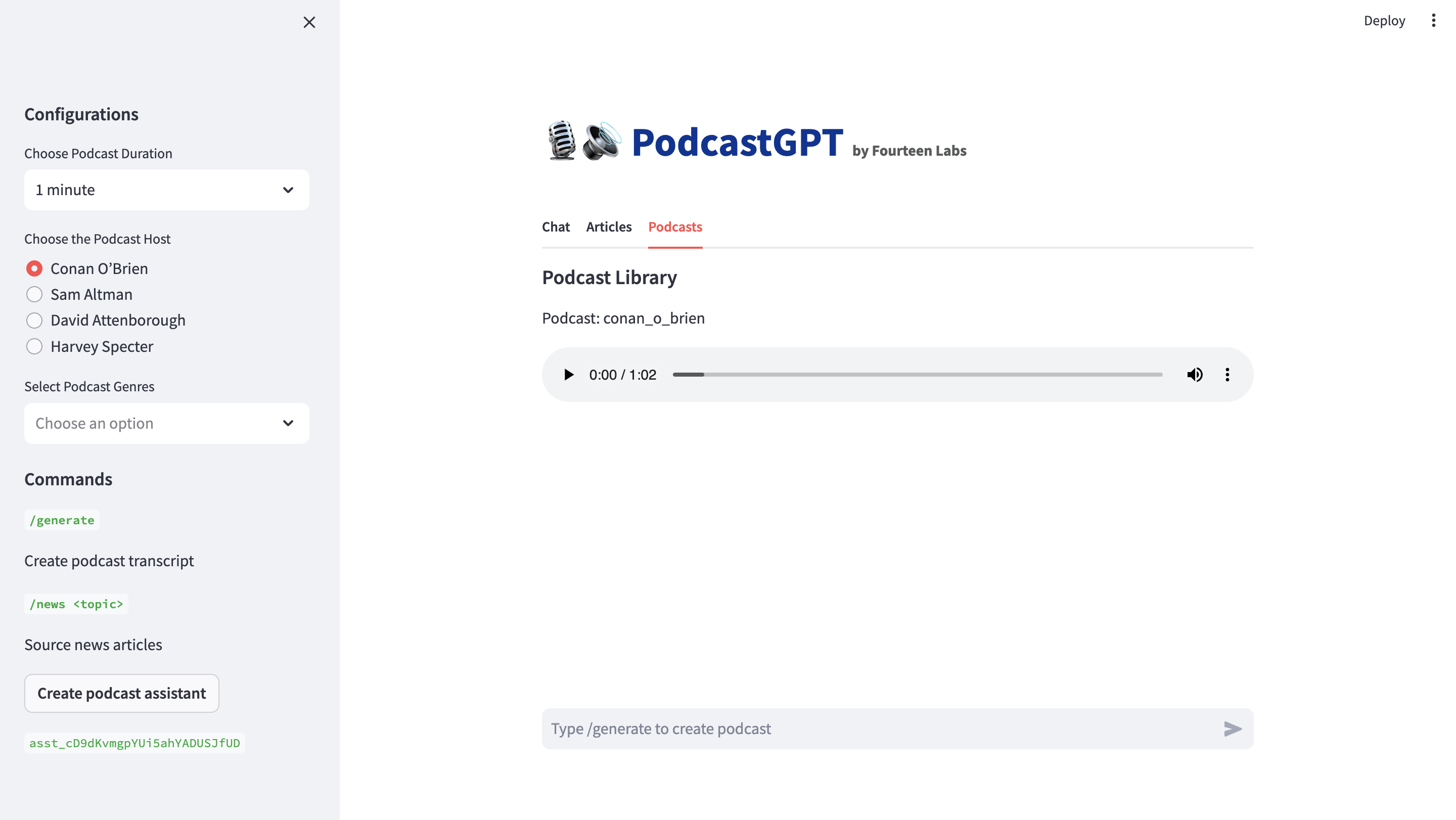Open the Streamlit main menu dots
This screenshot has height=820, width=1456.
1433,21
